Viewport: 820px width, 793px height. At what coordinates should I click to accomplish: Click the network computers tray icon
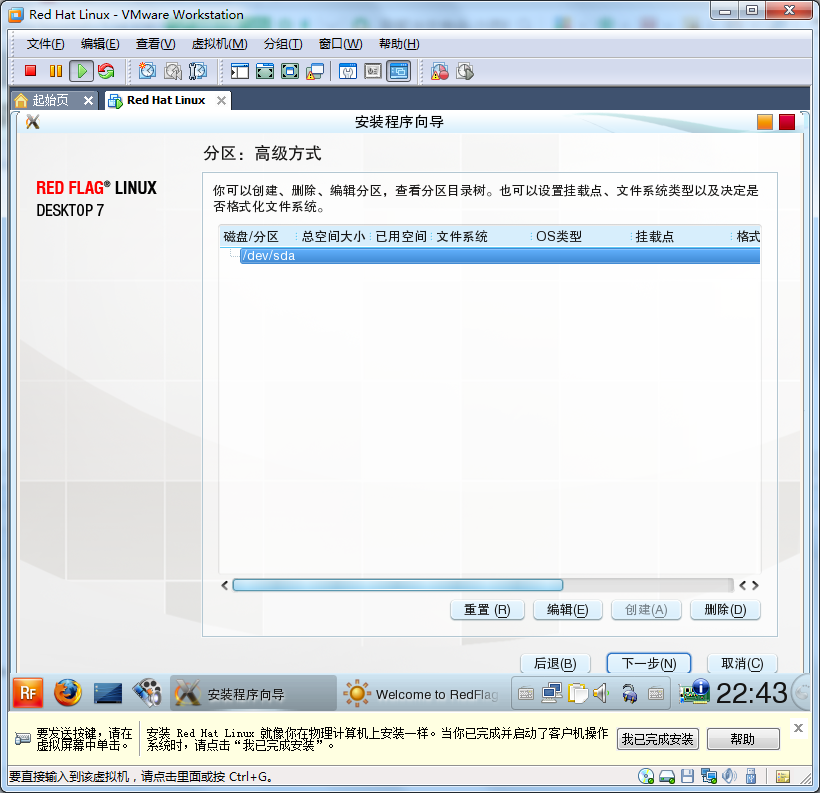pyautogui.click(x=552, y=694)
